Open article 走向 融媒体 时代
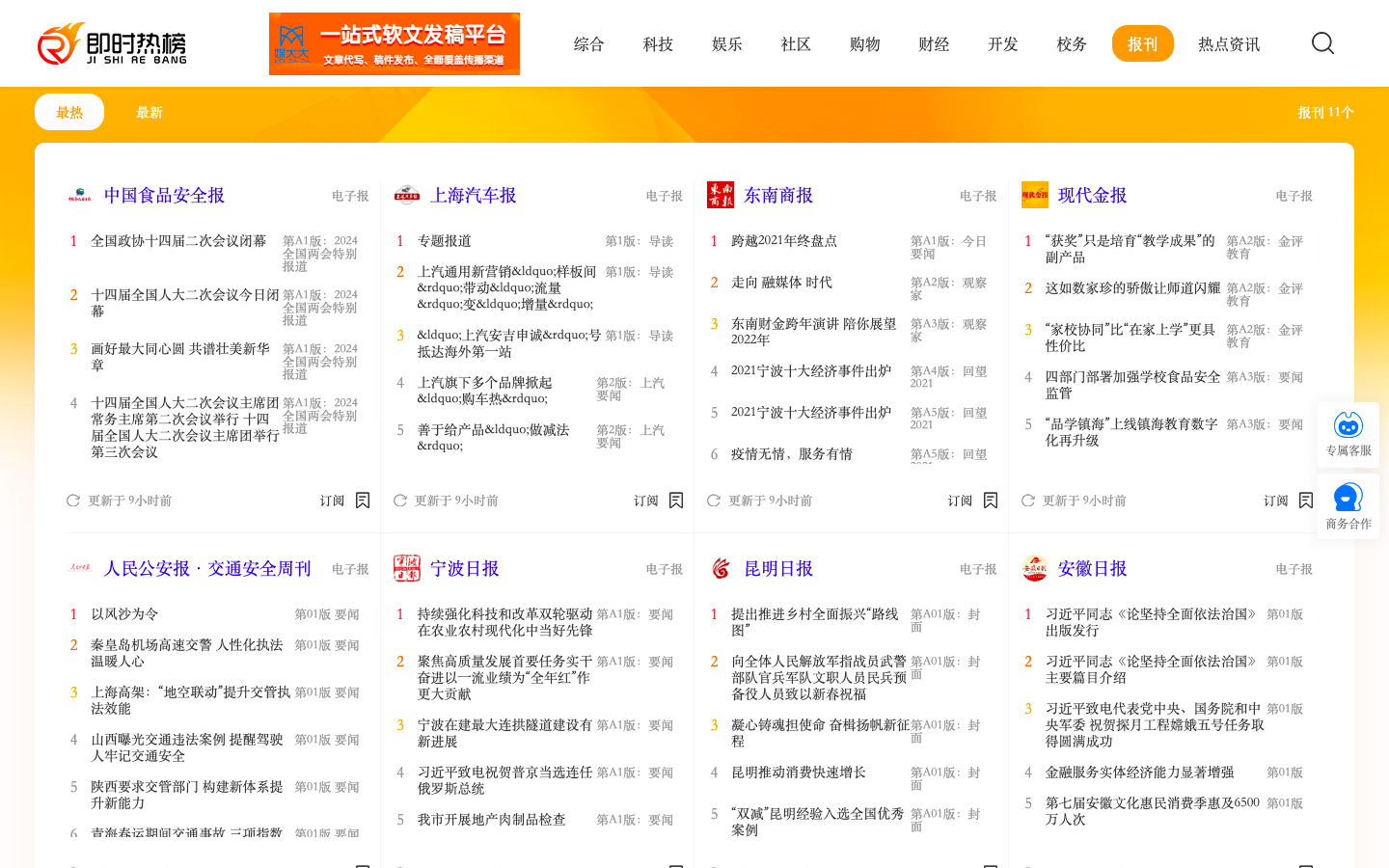The image size is (1389, 868). coord(781,283)
